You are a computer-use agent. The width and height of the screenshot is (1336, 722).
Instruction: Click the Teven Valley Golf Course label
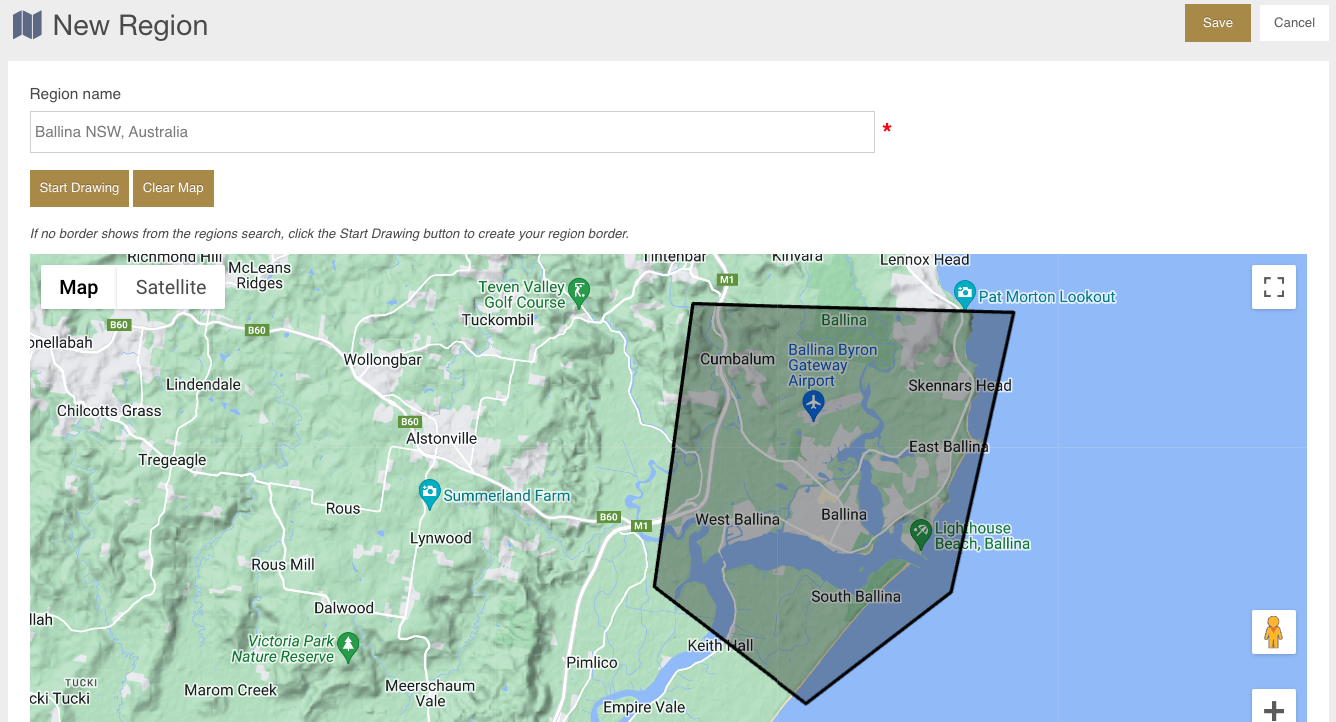[x=522, y=294]
